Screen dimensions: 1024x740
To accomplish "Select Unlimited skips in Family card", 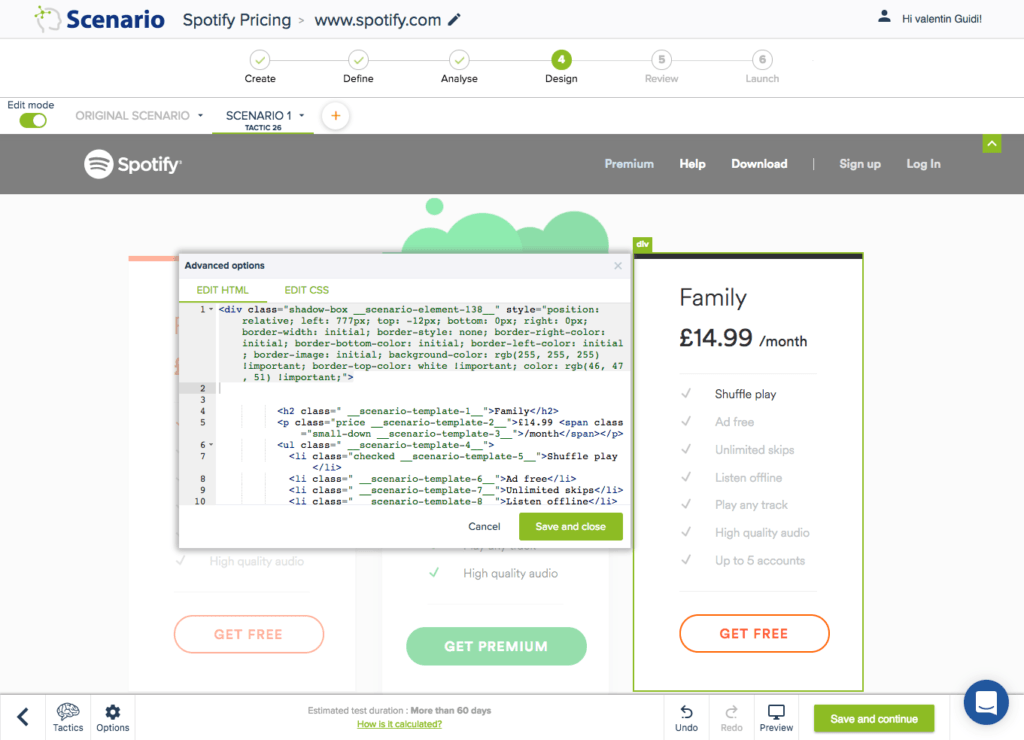I will (754, 450).
